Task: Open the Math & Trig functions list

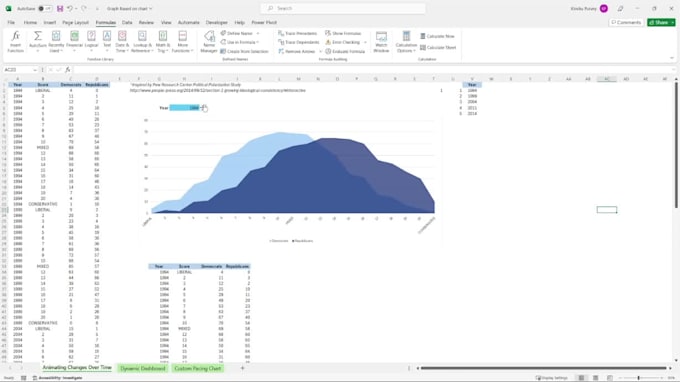Action: (163, 42)
